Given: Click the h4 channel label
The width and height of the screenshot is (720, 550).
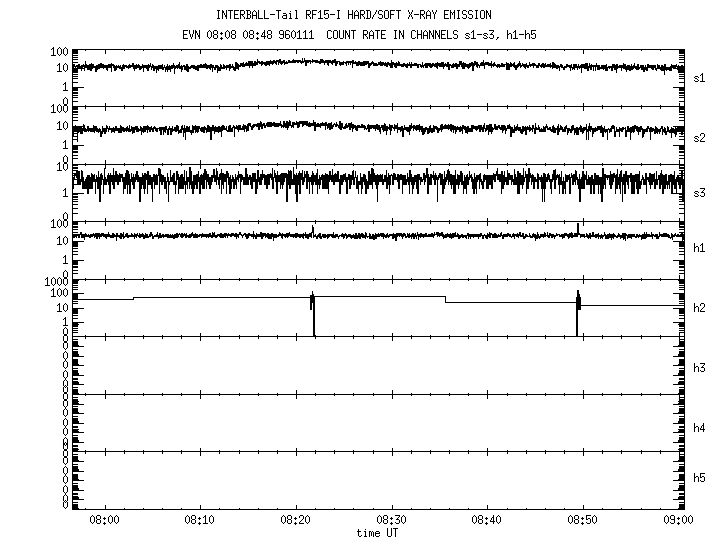Looking at the screenshot, I should tap(701, 428).
